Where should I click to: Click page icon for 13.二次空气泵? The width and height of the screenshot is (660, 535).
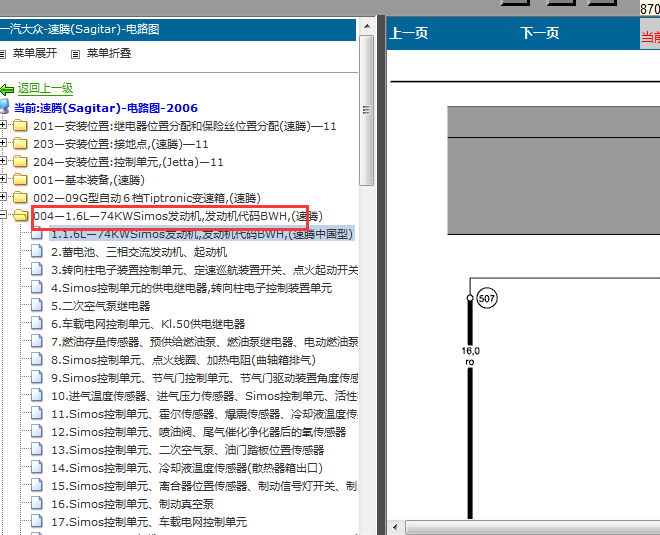[37, 450]
